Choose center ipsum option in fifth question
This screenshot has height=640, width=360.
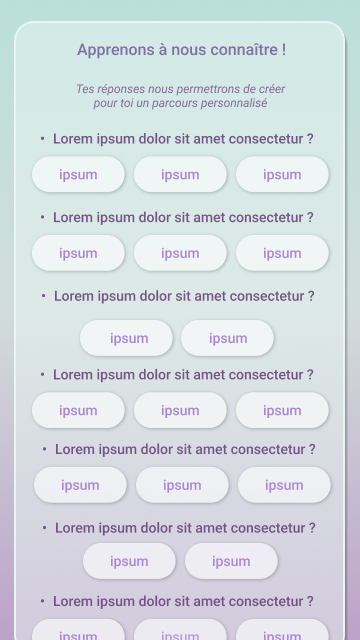pos(182,485)
